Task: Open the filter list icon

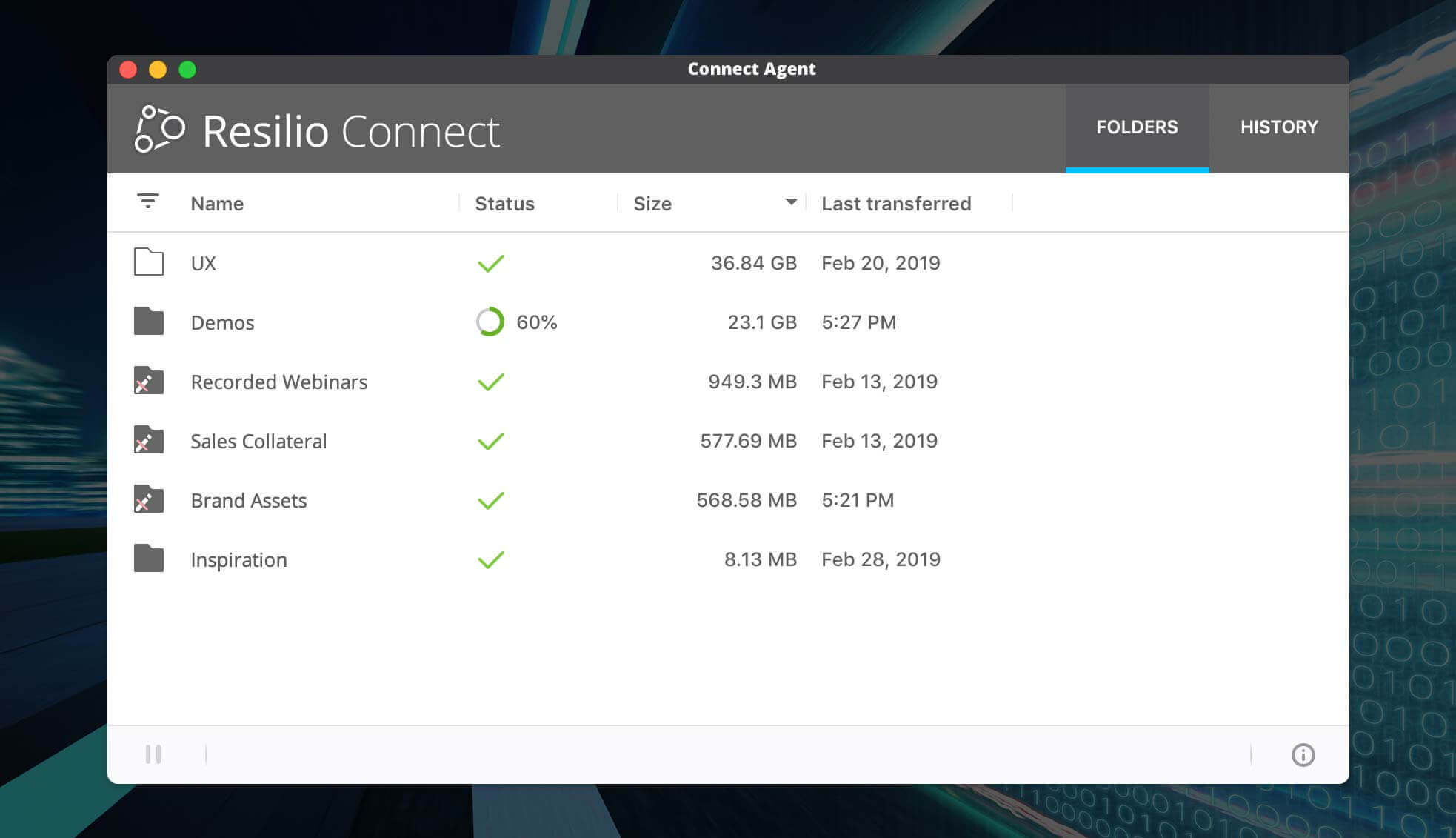Action: (148, 201)
